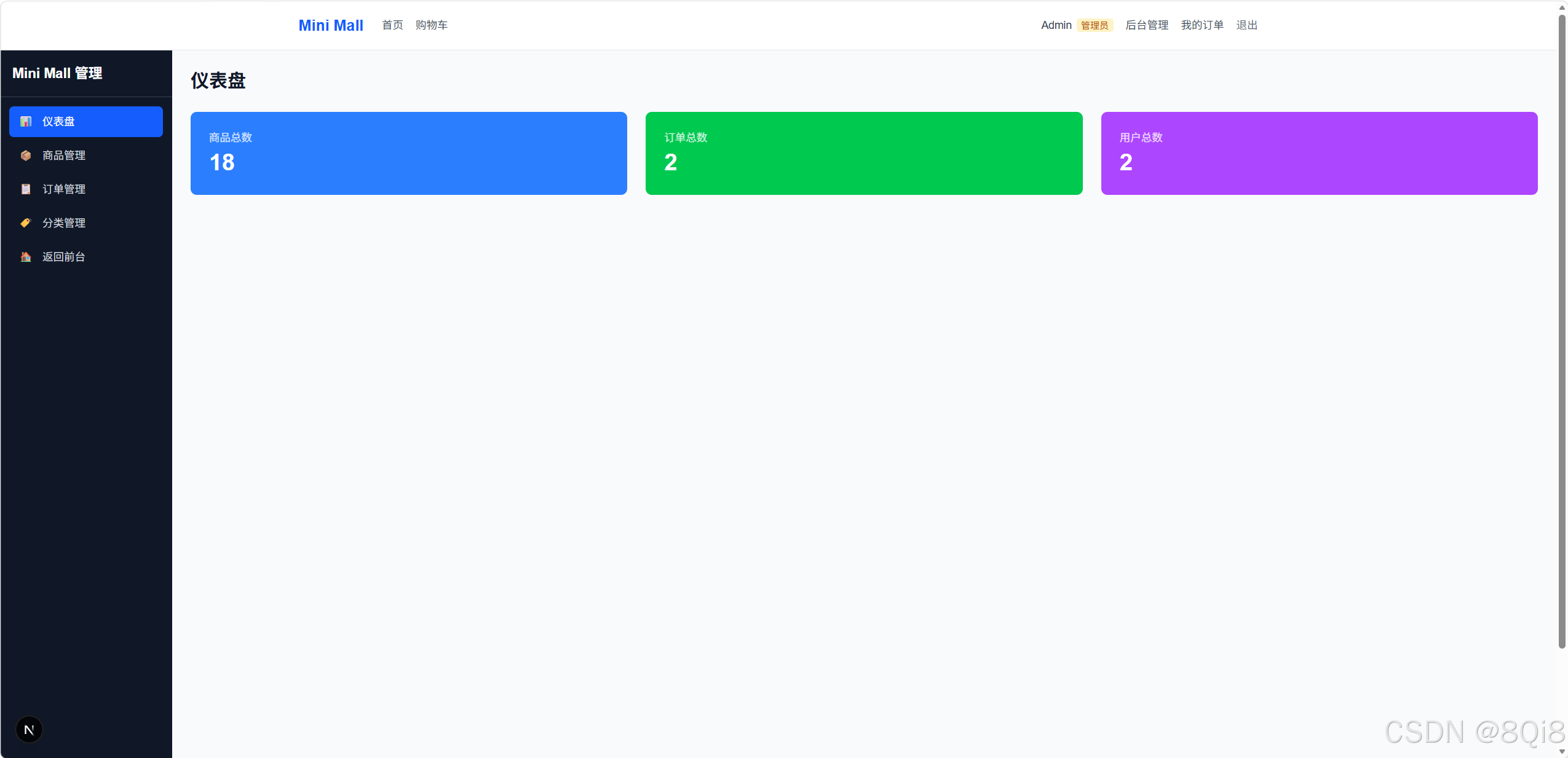Open 分类管理 sidebar entry
1568x758 pixels.
click(x=86, y=223)
